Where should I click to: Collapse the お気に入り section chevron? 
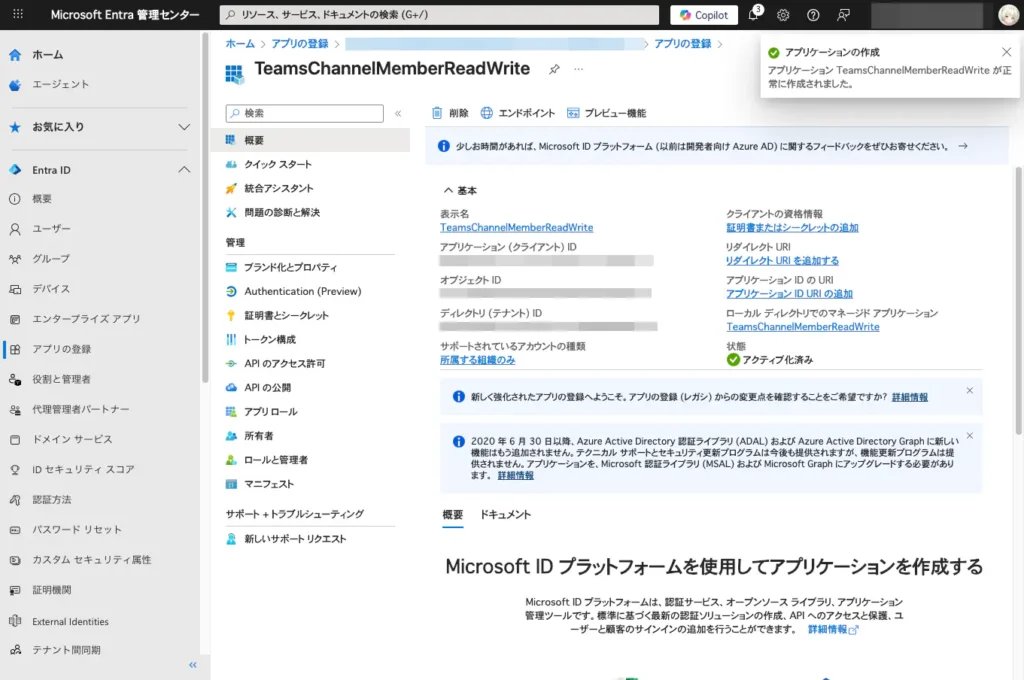[184, 127]
